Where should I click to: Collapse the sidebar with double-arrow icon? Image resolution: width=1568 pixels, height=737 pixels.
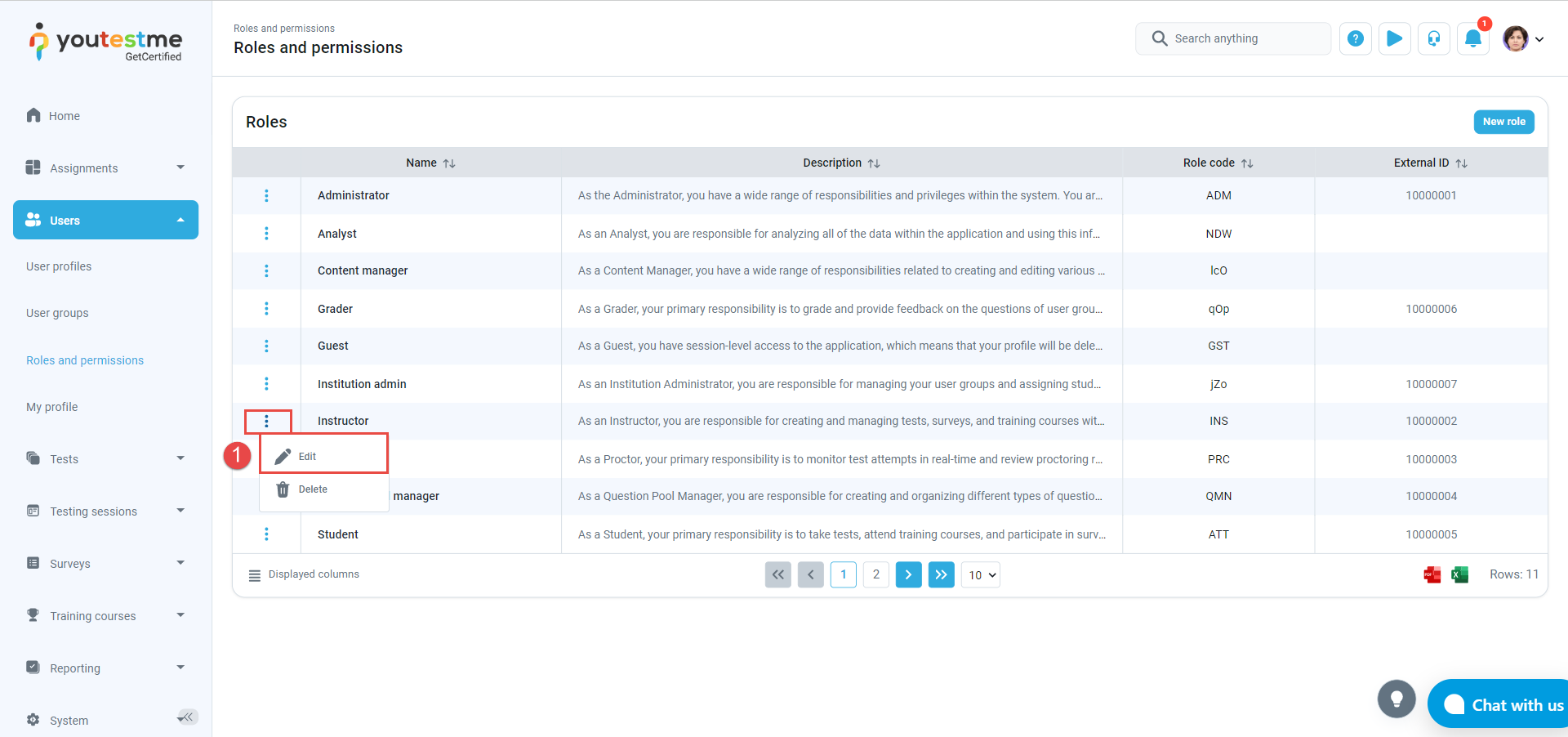pos(188,717)
